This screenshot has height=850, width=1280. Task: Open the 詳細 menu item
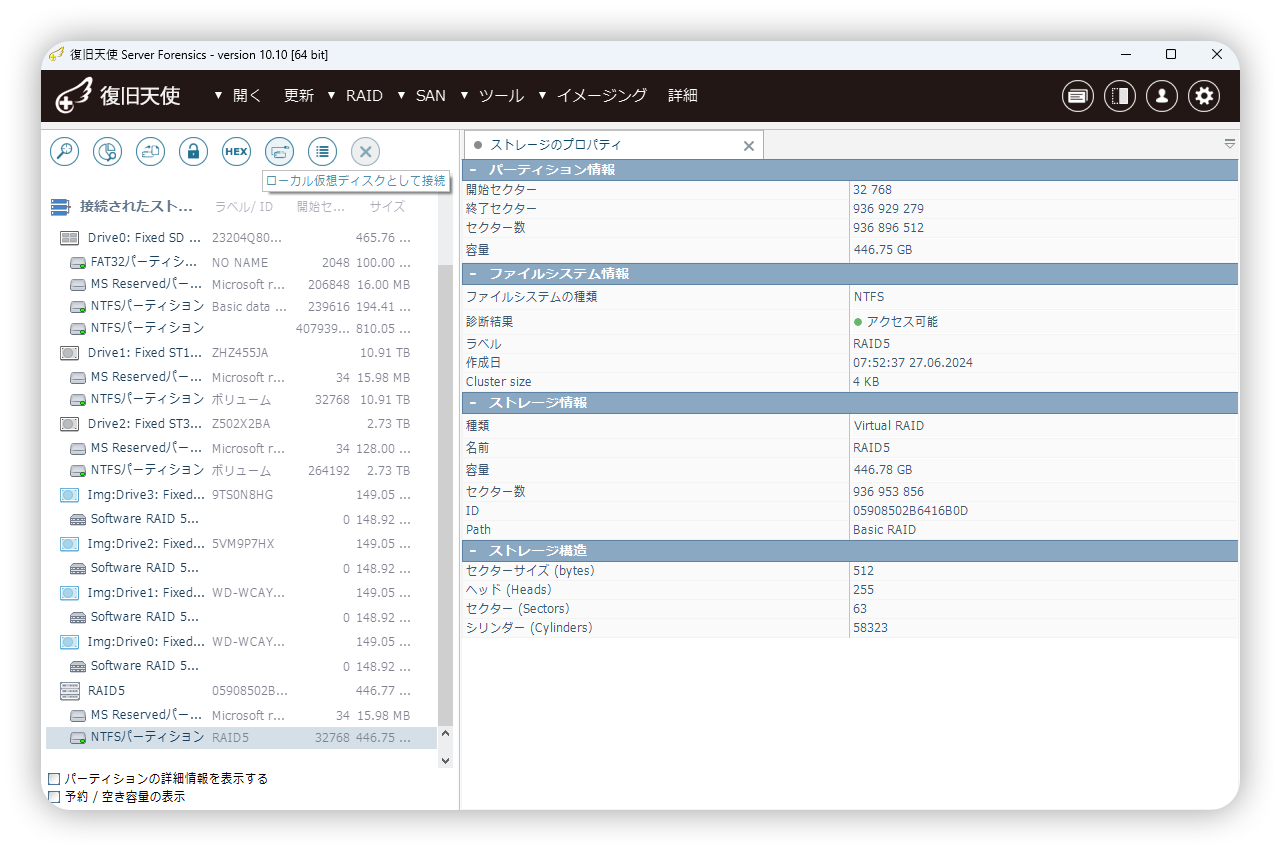click(683, 96)
